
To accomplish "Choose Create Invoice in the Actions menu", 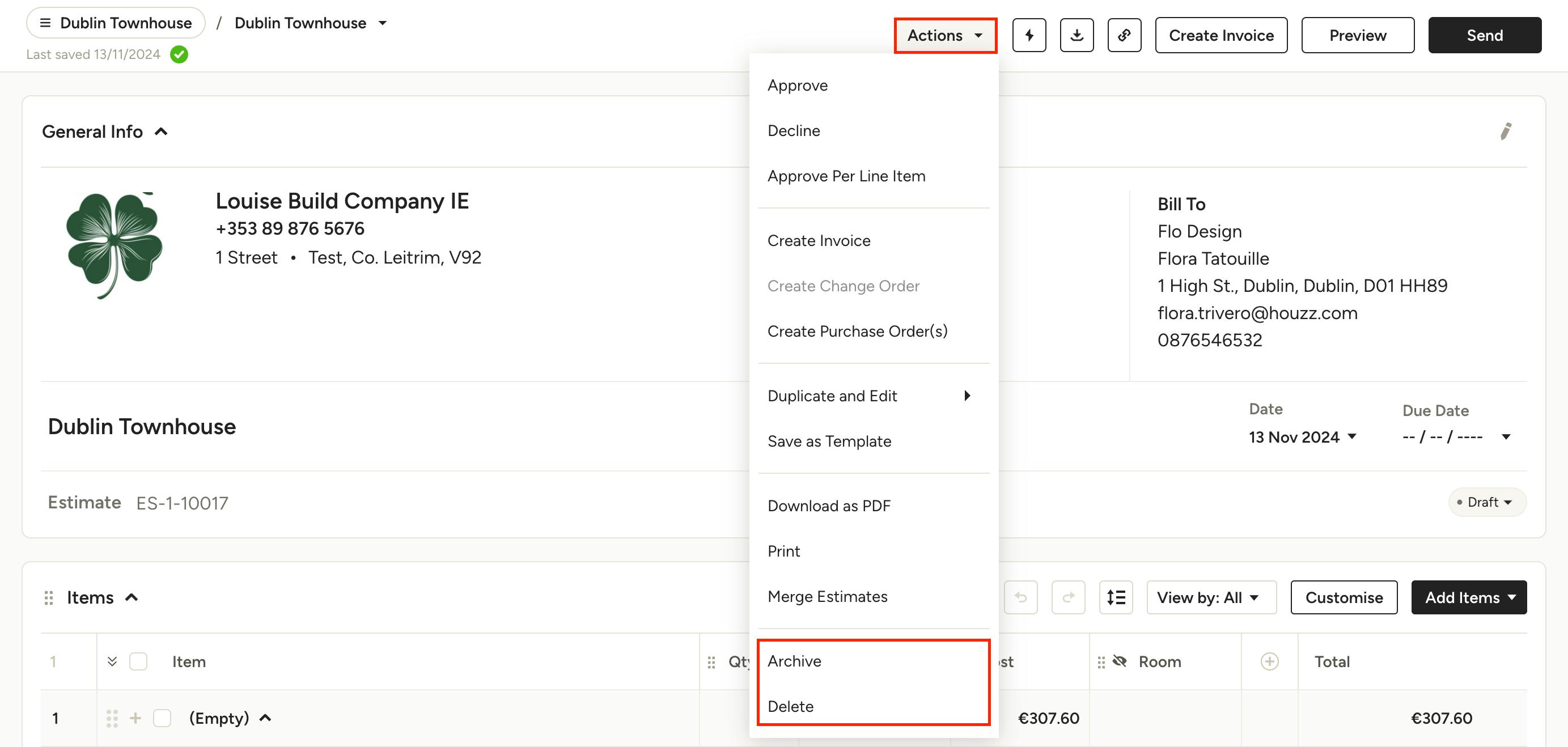I will coord(874,240).
